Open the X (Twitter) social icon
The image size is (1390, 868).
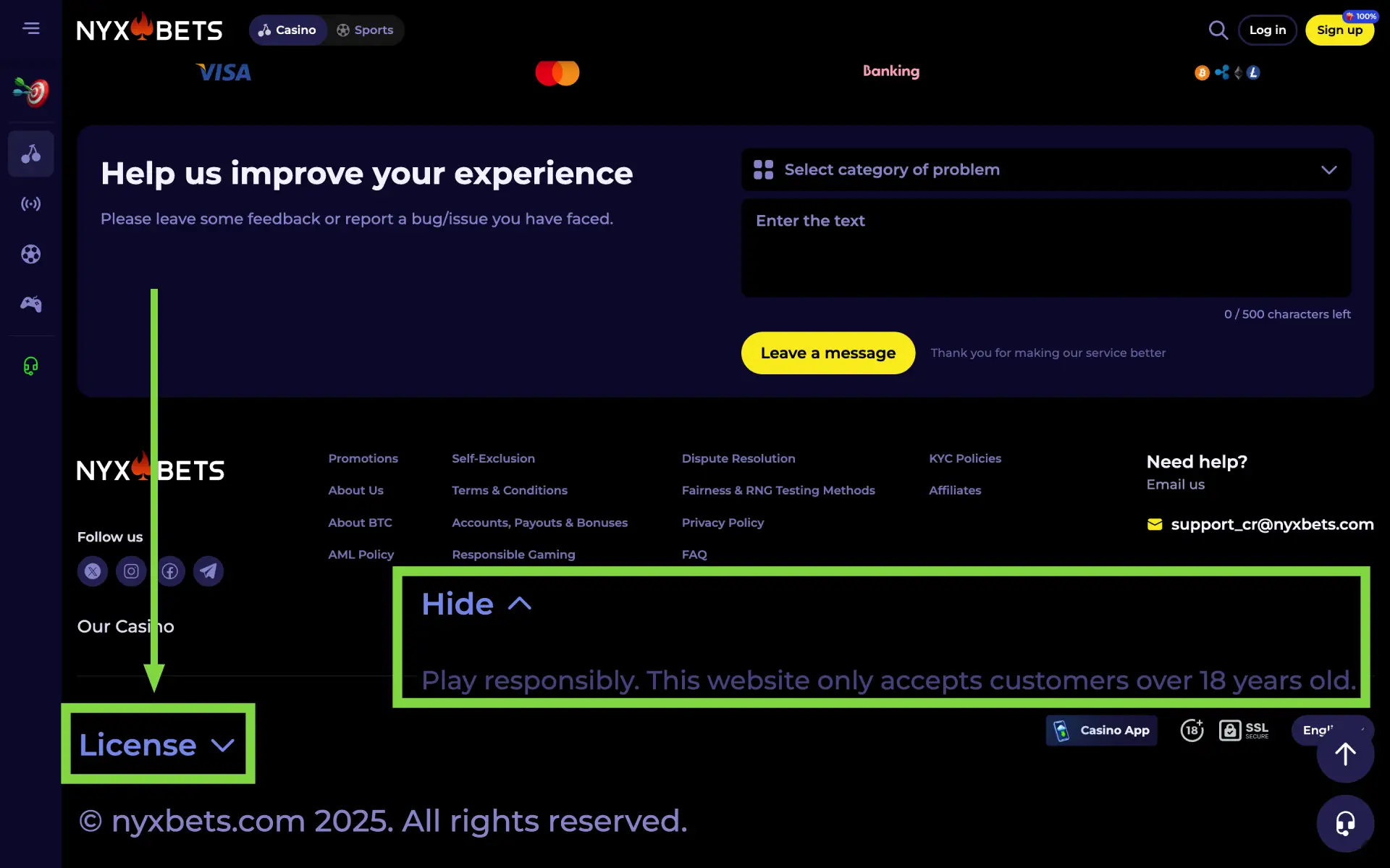point(93,571)
